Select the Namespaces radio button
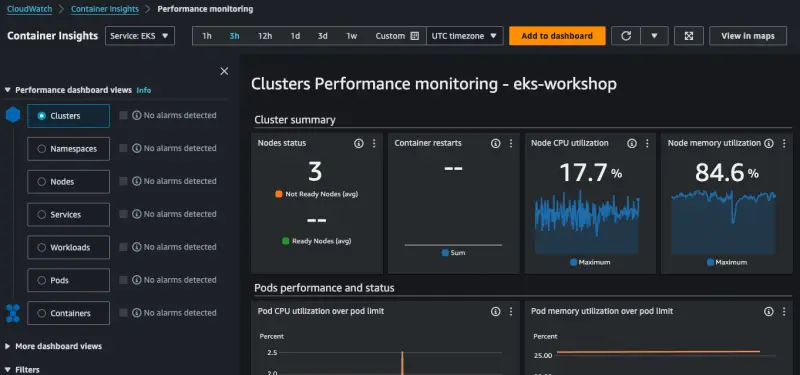The width and height of the screenshot is (800, 375). [x=42, y=149]
